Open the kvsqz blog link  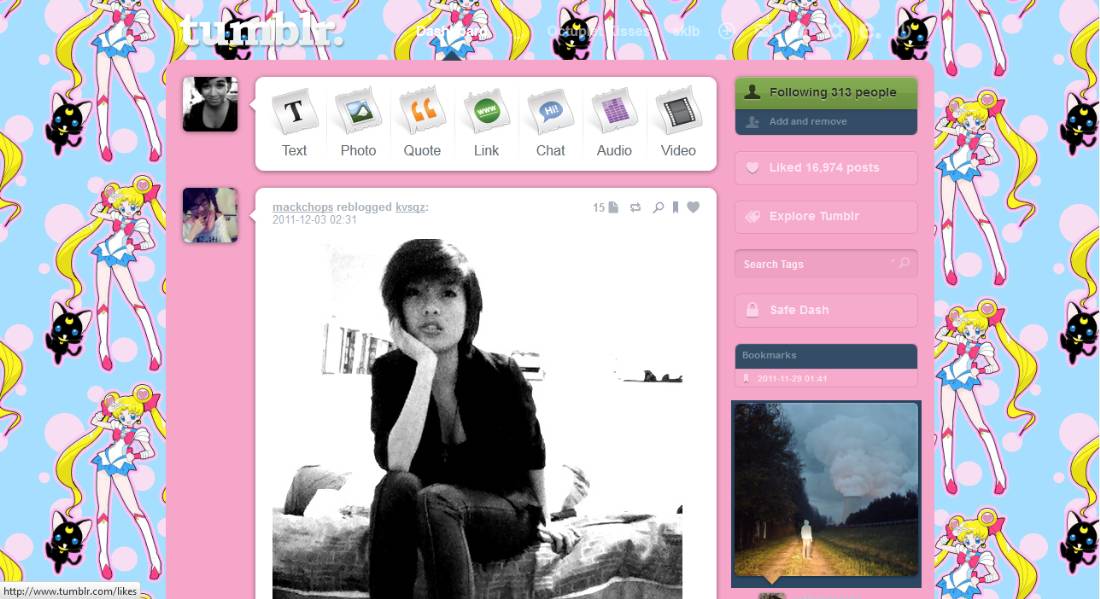pyautogui.click(x=410, y=207)
